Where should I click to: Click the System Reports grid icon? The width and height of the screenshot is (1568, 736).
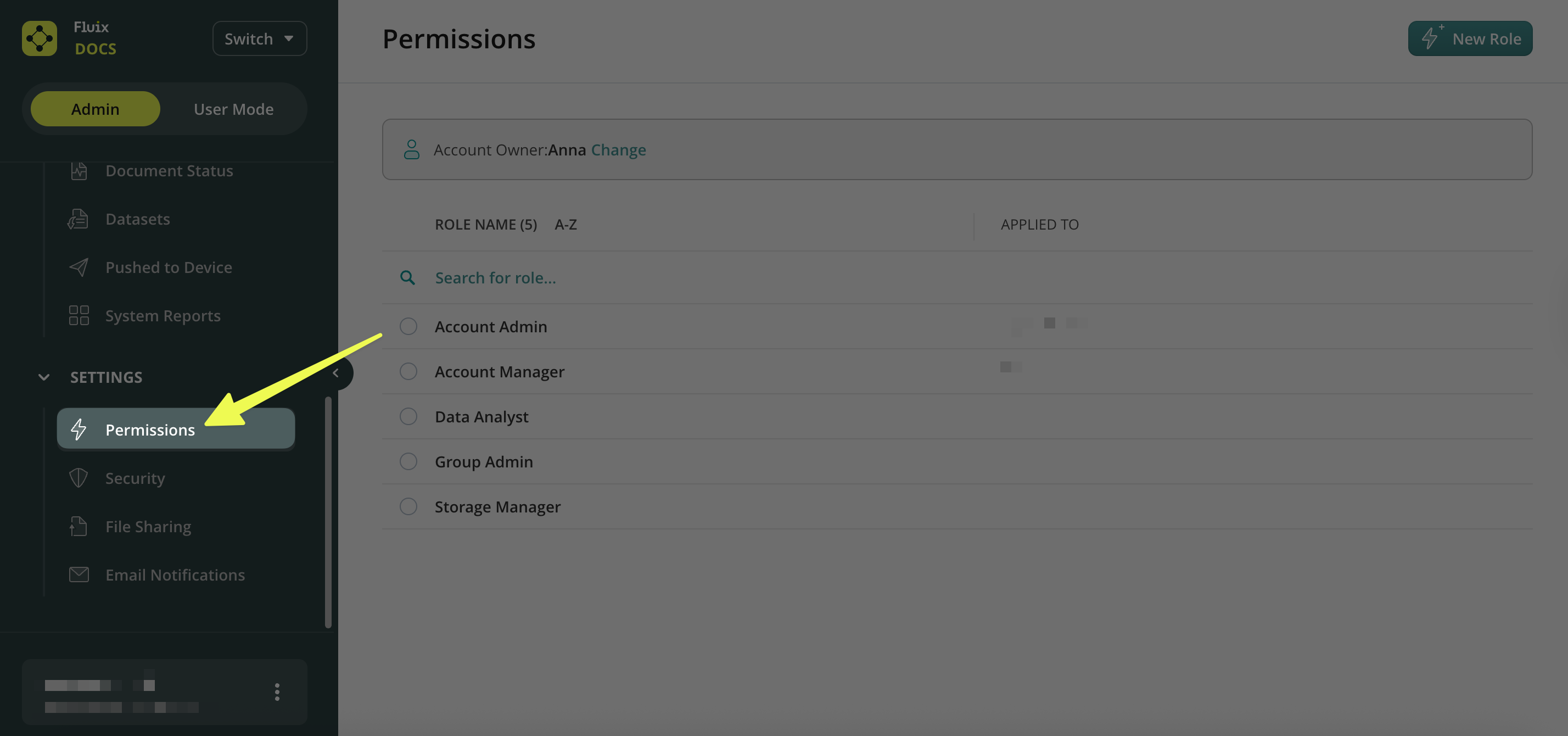(79, 315)
